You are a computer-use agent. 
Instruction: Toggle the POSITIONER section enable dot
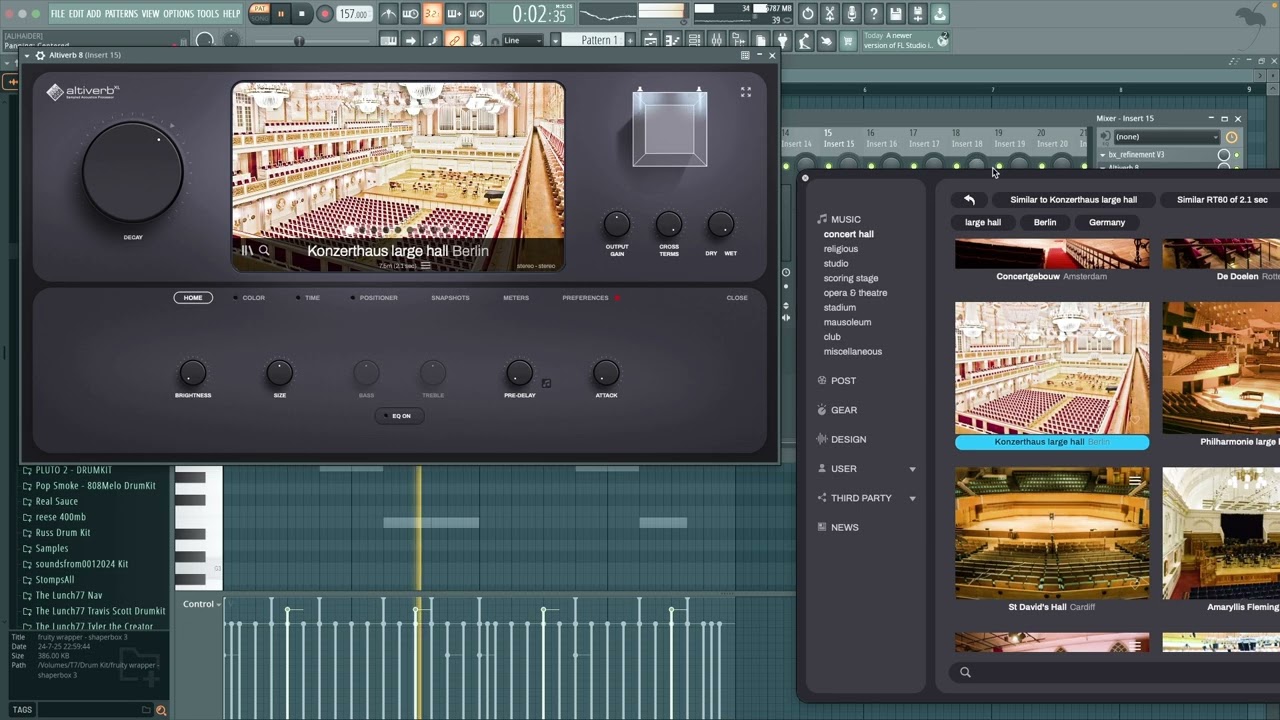point(351,298)
